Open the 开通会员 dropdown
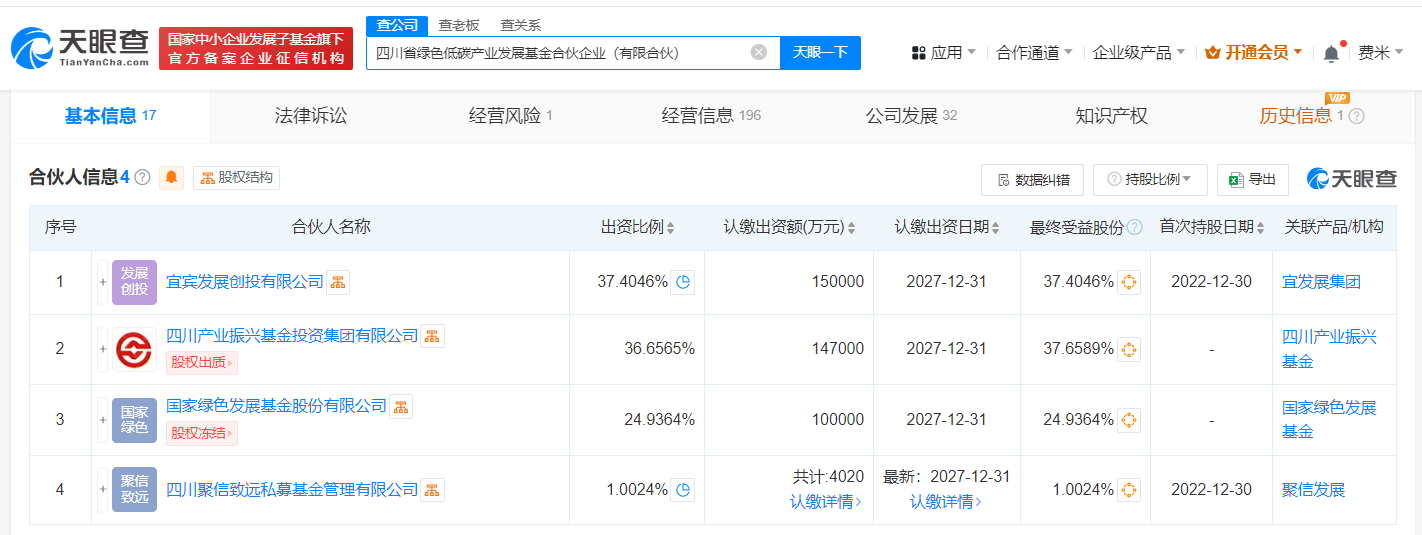The height and width of the screenshot is (535, 1422). coord(1254,53)
